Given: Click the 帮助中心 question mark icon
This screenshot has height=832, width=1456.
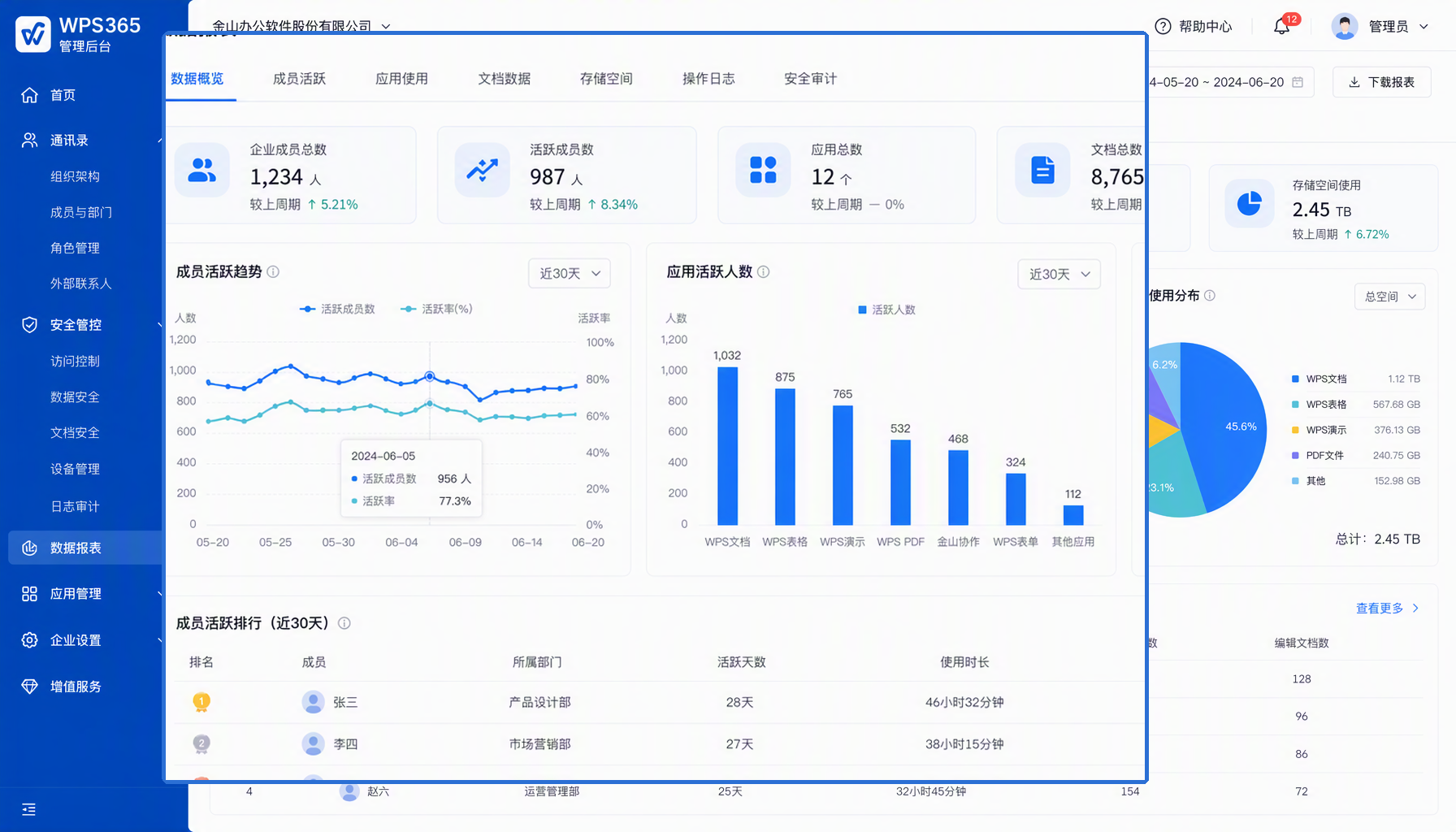Looking at the screenshot, I should (1163, 26).
